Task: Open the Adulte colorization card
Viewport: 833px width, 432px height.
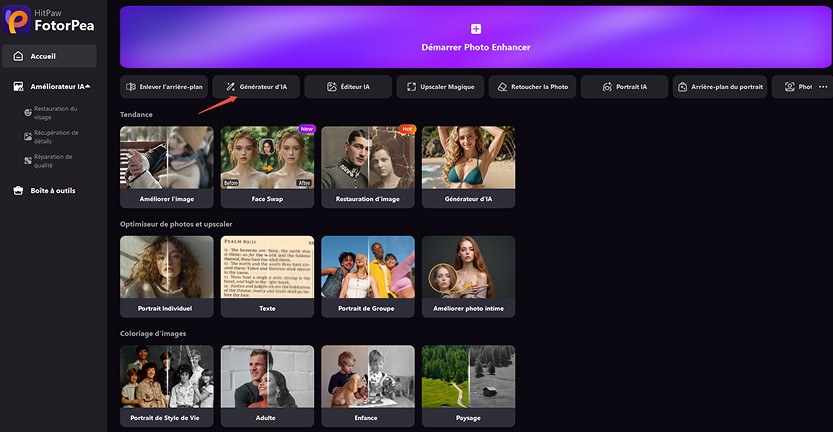Action: [267, 386]
